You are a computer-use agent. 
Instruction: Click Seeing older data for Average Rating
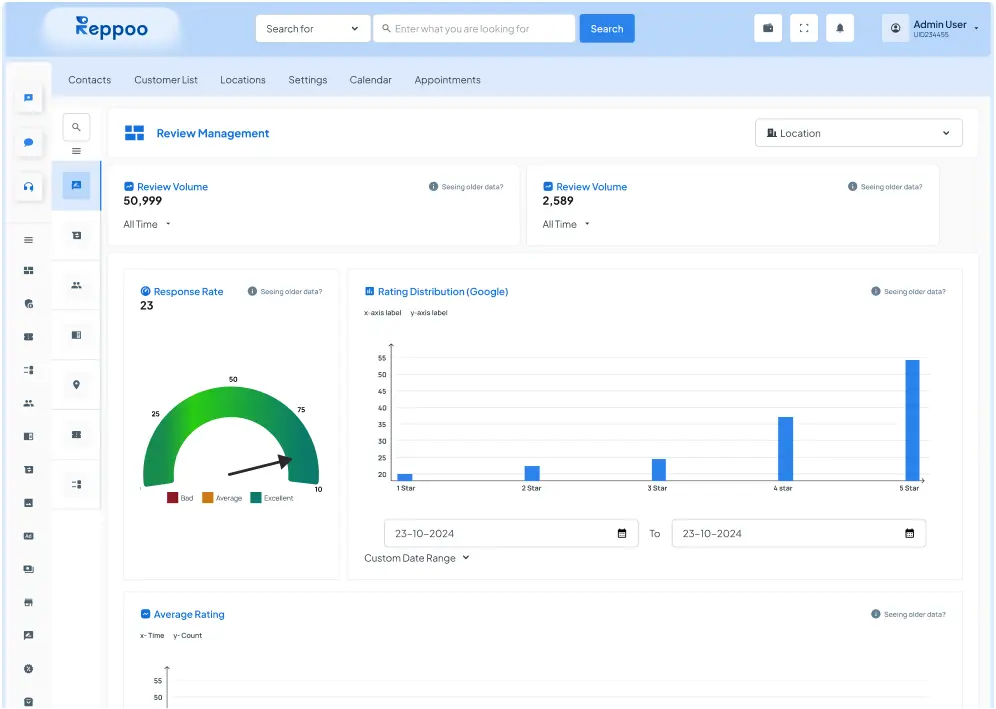(915, 614)
